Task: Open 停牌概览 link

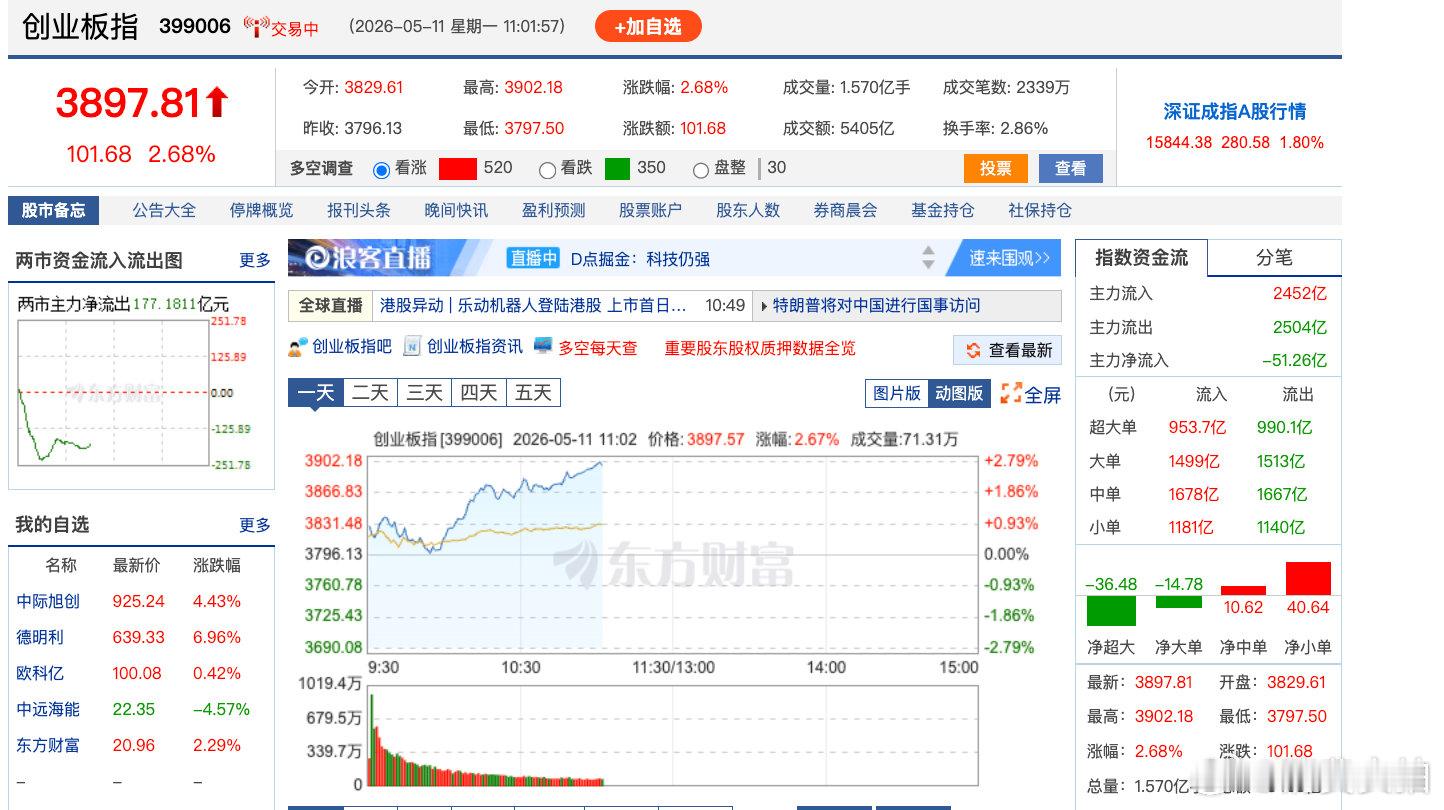Action: 261,210
